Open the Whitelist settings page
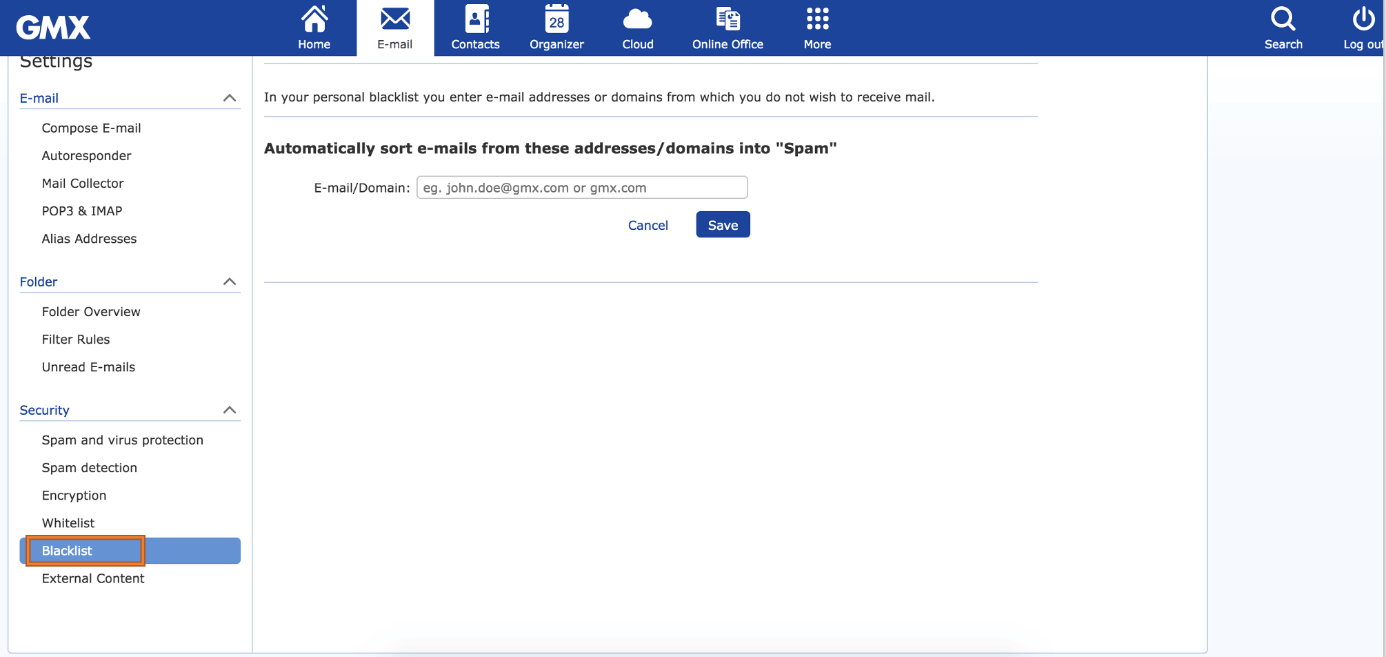 click(x=68, y=523)
